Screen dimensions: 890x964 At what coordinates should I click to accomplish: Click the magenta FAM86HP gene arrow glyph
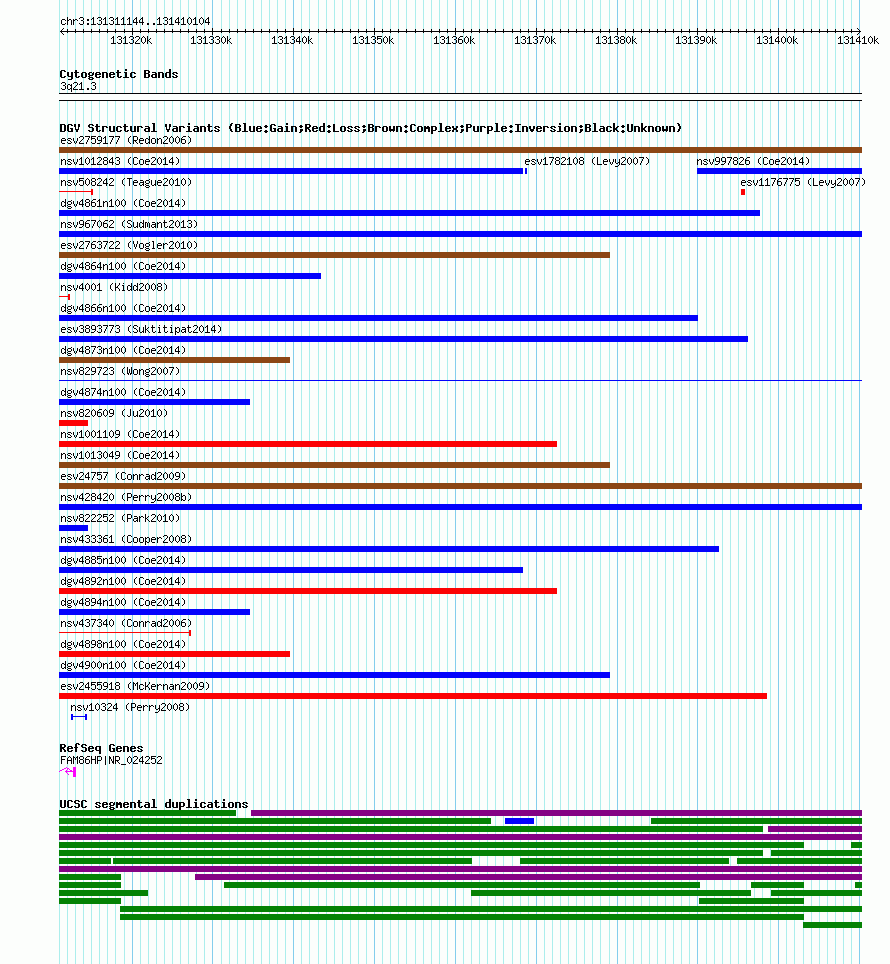(x=68, y=772)
